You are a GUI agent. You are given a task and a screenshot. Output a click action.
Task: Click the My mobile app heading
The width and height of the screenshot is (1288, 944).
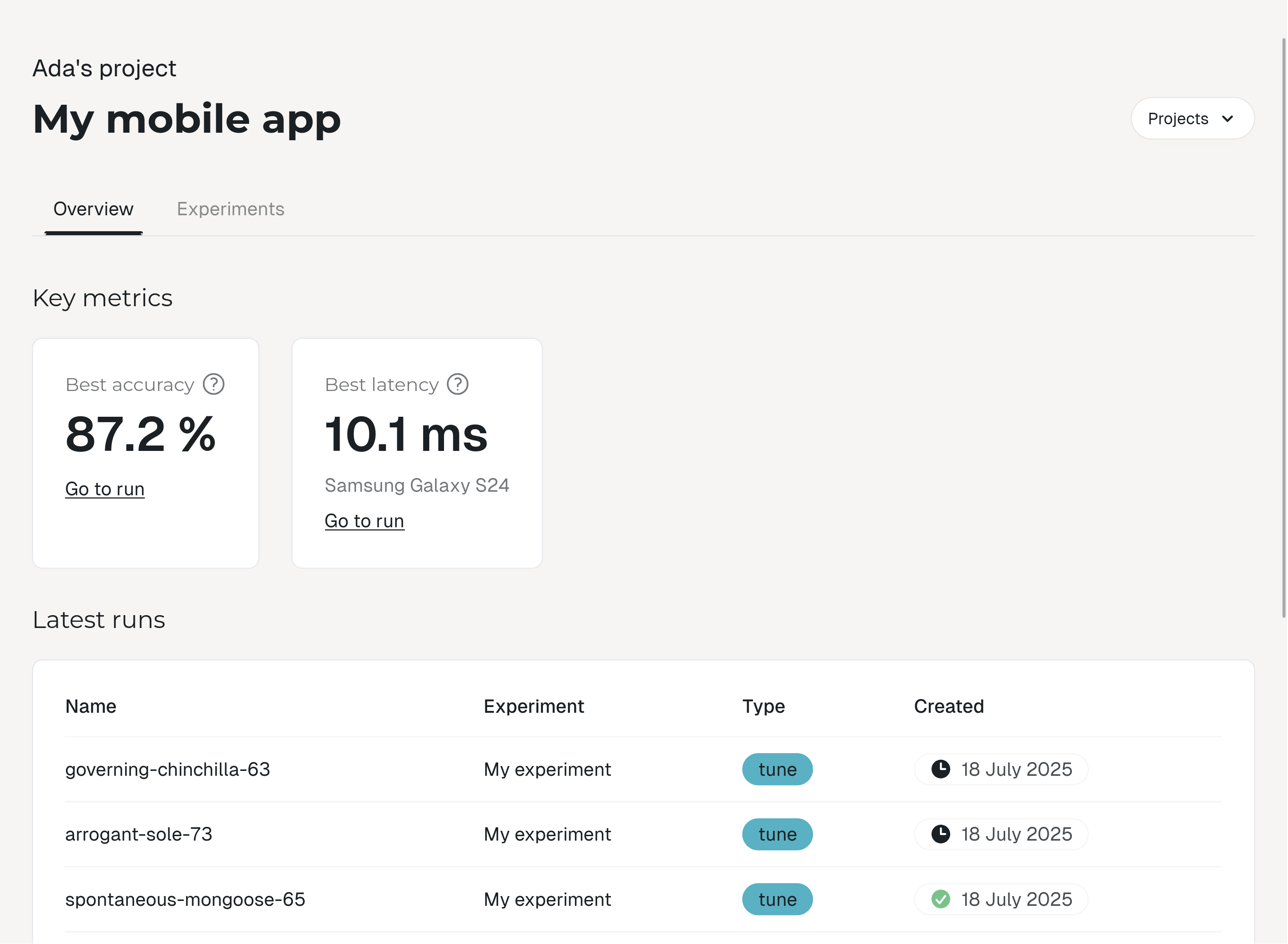187,120
